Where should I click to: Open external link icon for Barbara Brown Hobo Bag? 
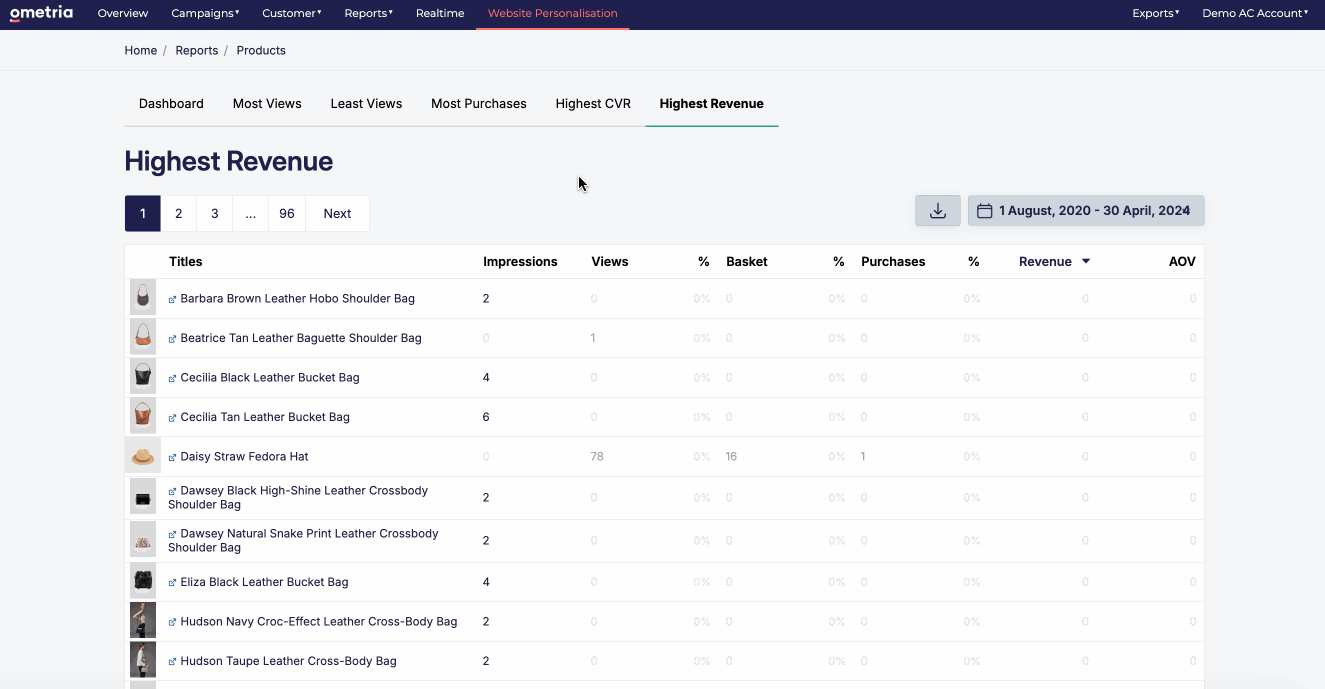(172, 299)
